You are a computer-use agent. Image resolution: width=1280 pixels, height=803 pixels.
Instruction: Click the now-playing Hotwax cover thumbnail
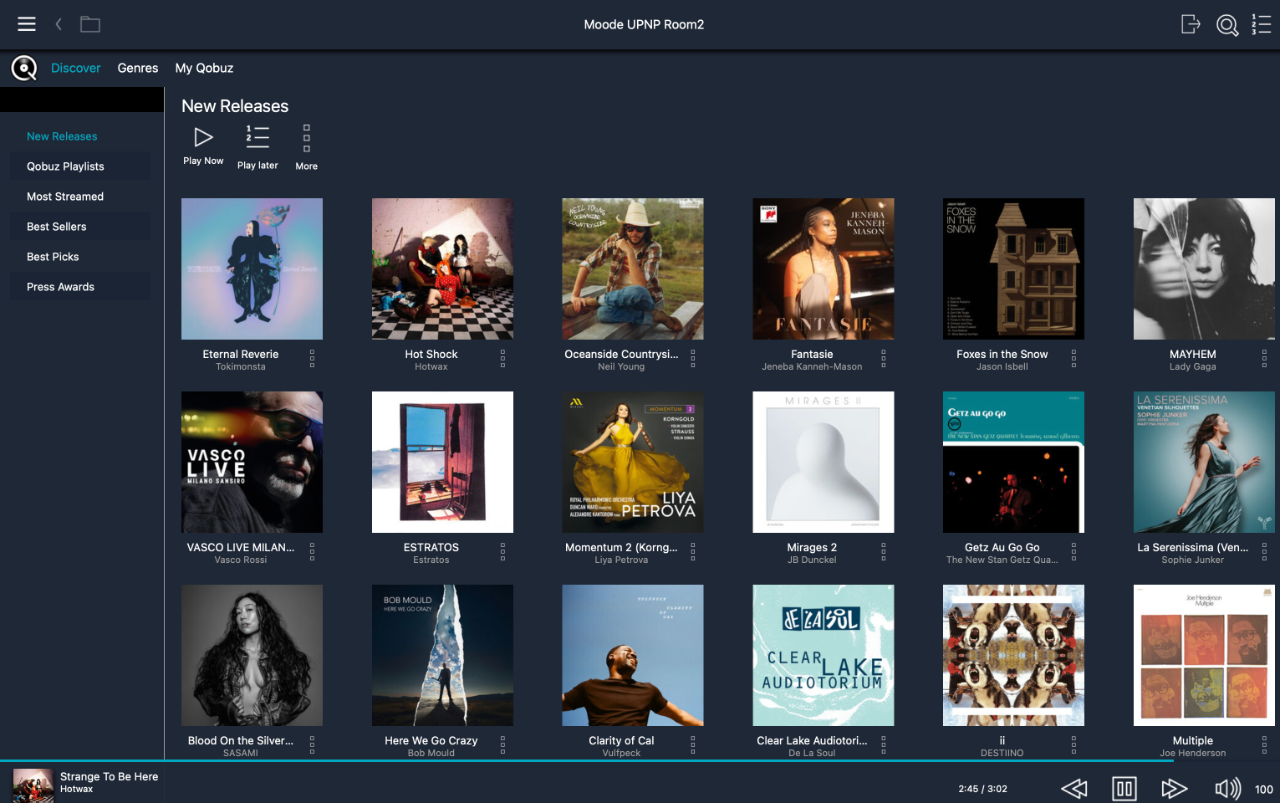33,784
